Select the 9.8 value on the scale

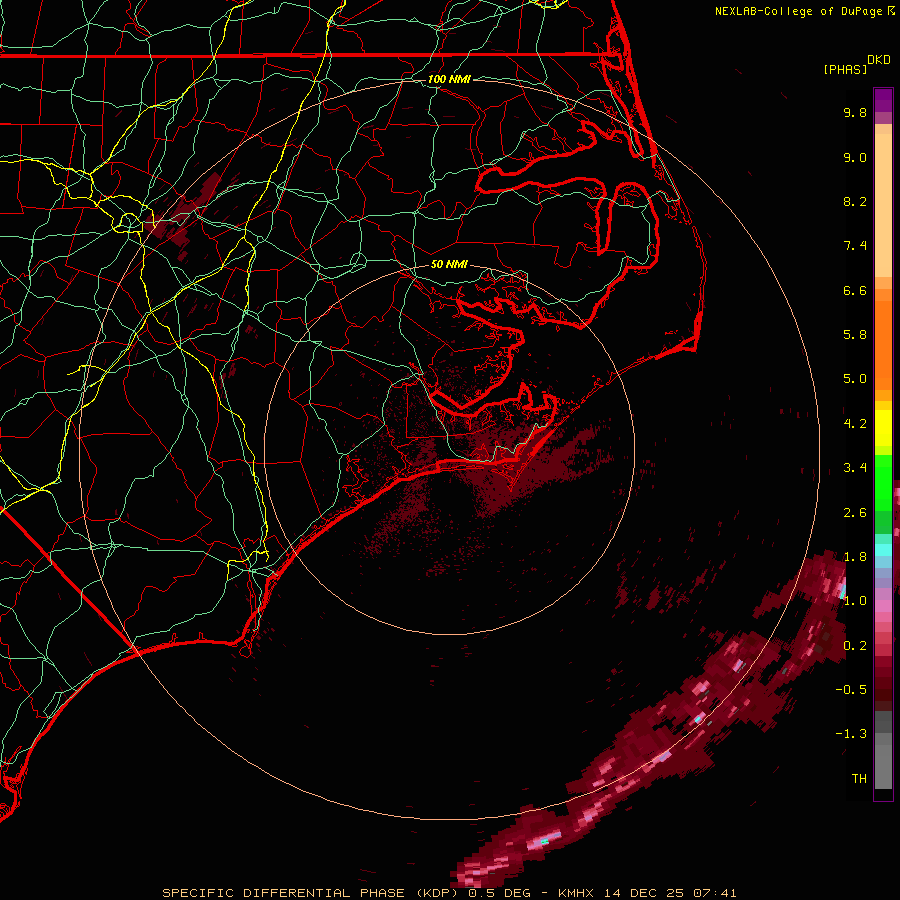pyautogui.click(x=855, y=112)
